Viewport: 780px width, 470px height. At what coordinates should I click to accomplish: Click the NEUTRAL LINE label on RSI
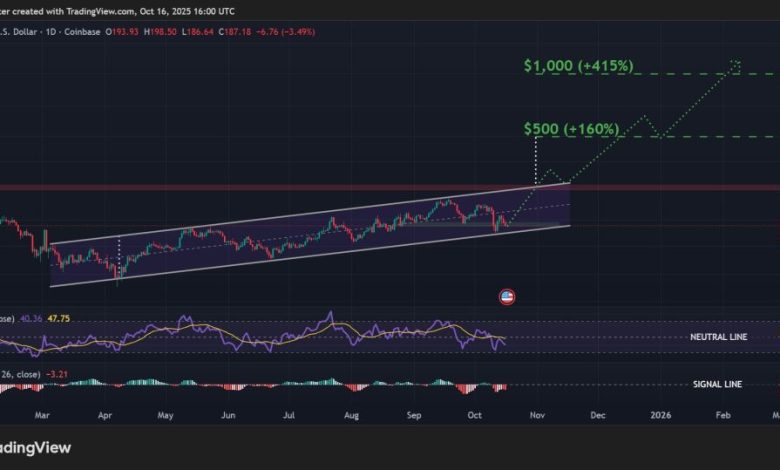[x=719, y=338]
